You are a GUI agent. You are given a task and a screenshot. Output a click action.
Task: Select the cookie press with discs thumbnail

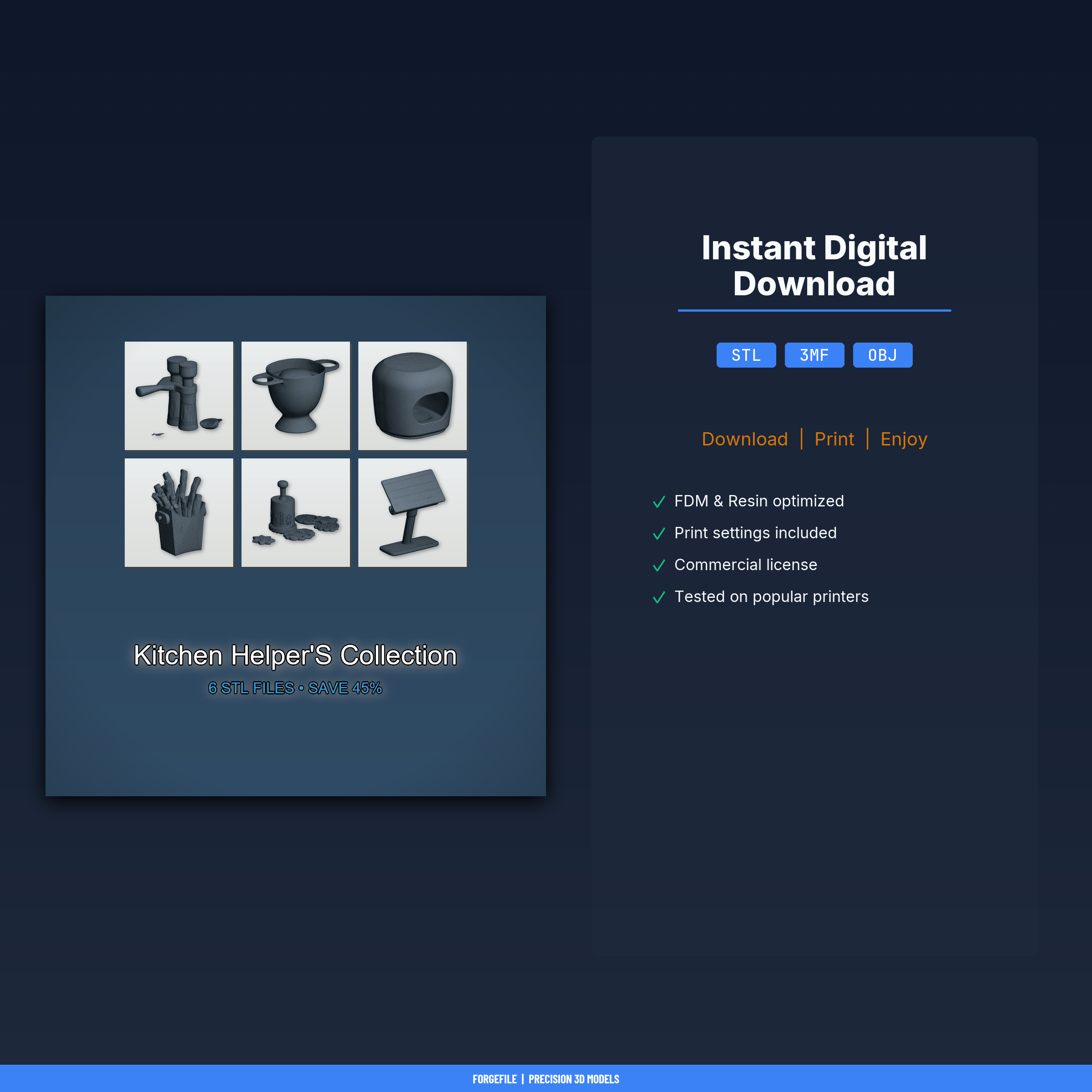click(x=296, y=513)
